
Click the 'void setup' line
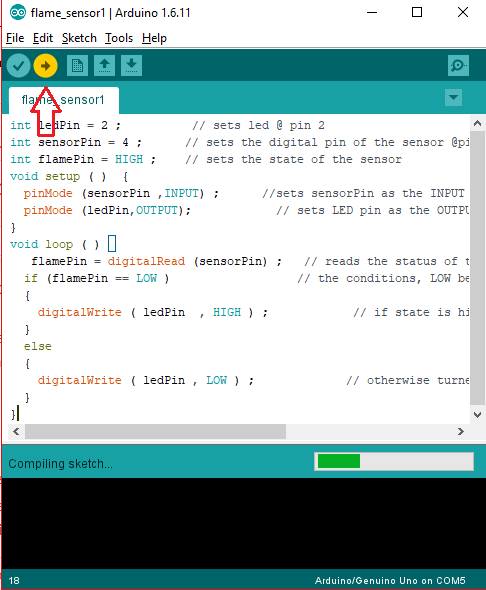[69, 176]
